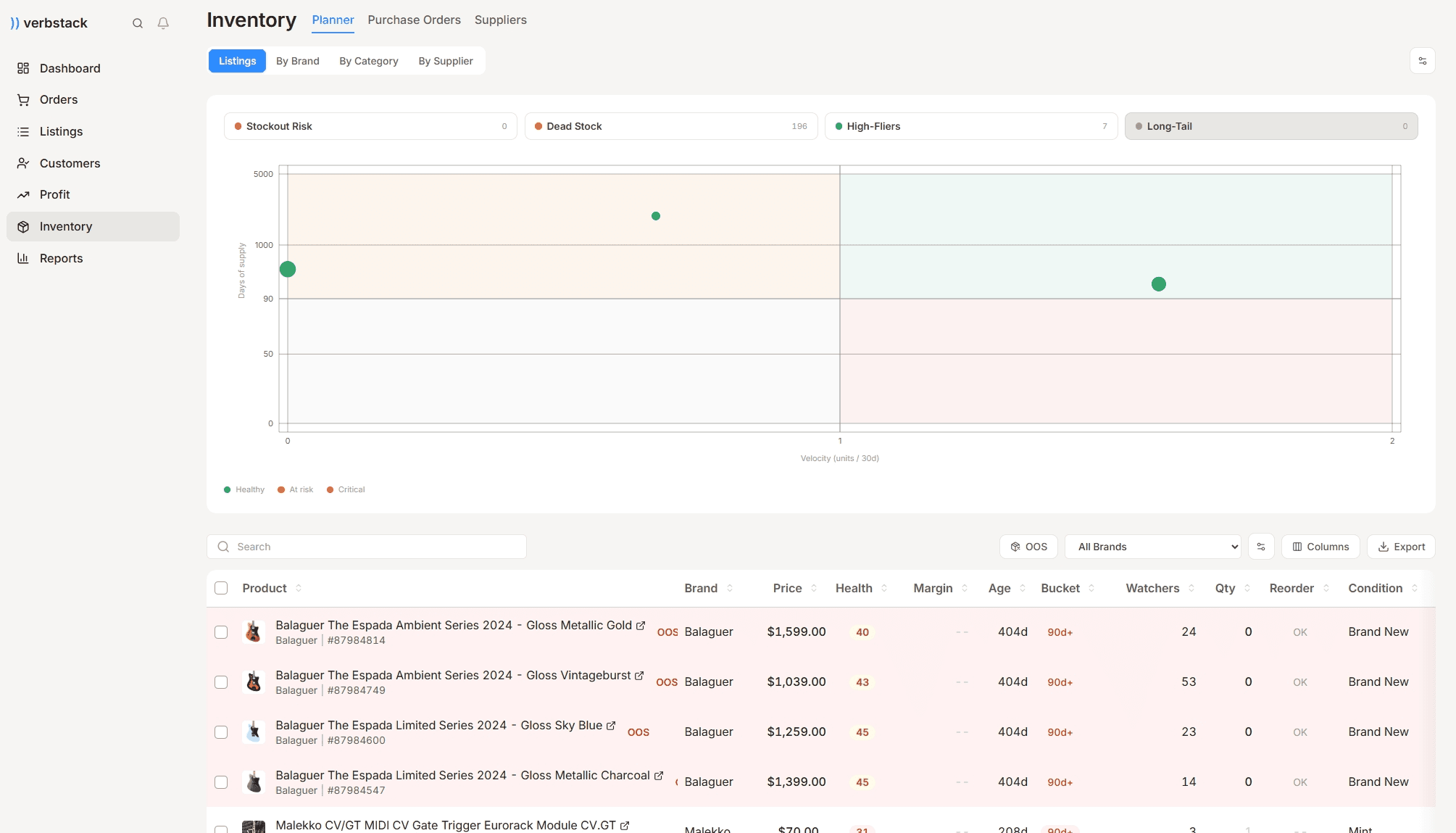Check the Espada Gloss Vintageburst row
Screen dimensions: 1456x833
(221, 682)
